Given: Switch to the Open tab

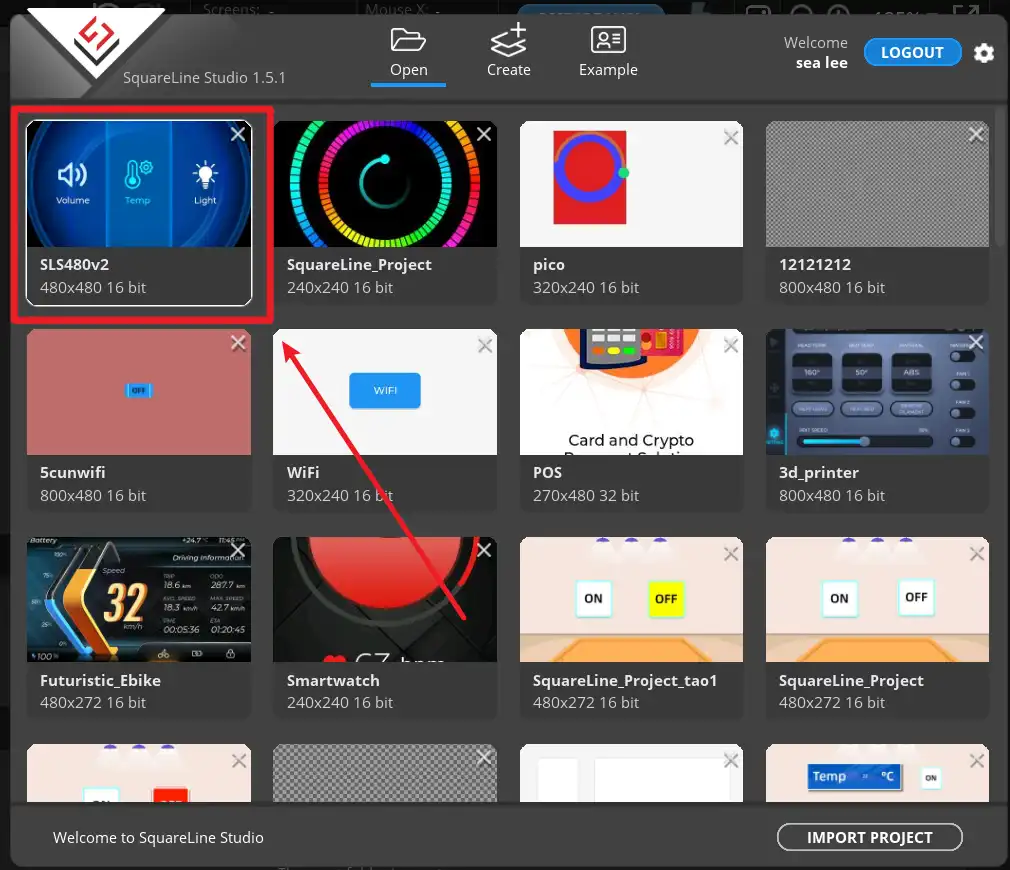Looking at the screenshot, I should pyautogui.click(x=408, y=53).
